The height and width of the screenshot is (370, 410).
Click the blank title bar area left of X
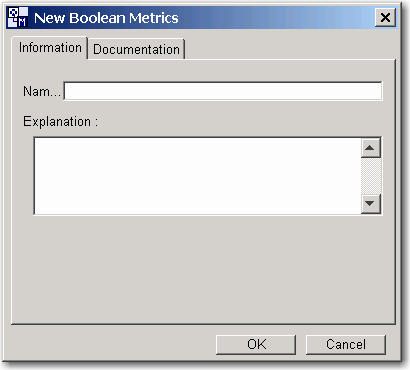(277, 17)
